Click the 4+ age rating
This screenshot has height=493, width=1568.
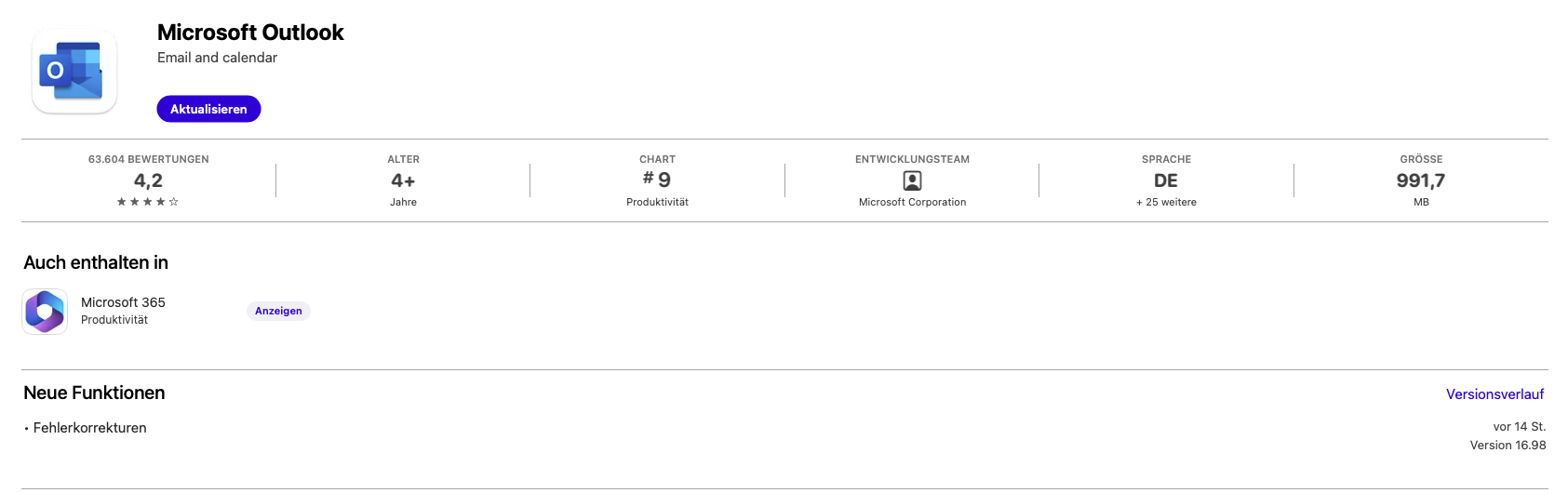(403, 180)
